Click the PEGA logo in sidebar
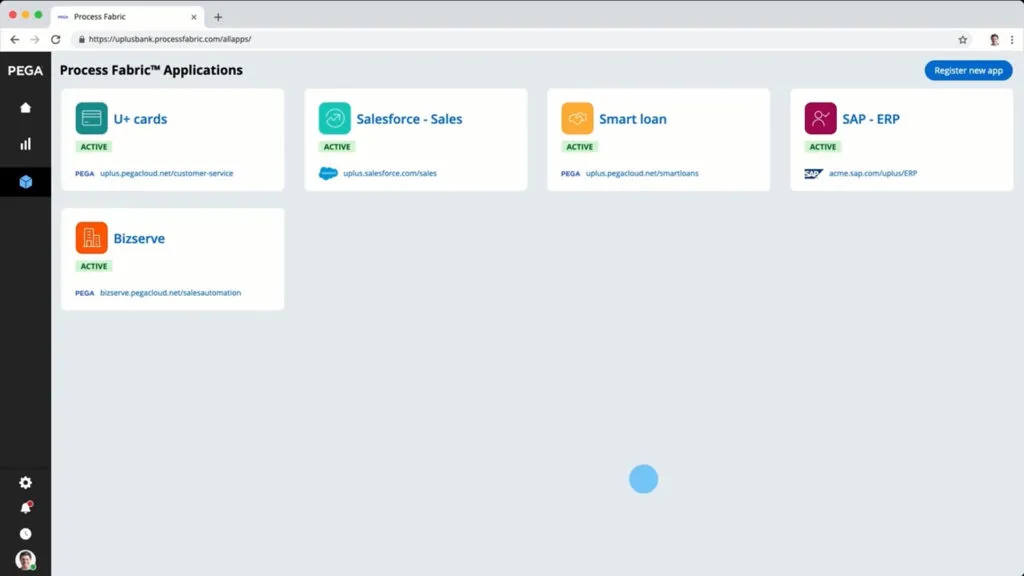 tap(25, 71)
